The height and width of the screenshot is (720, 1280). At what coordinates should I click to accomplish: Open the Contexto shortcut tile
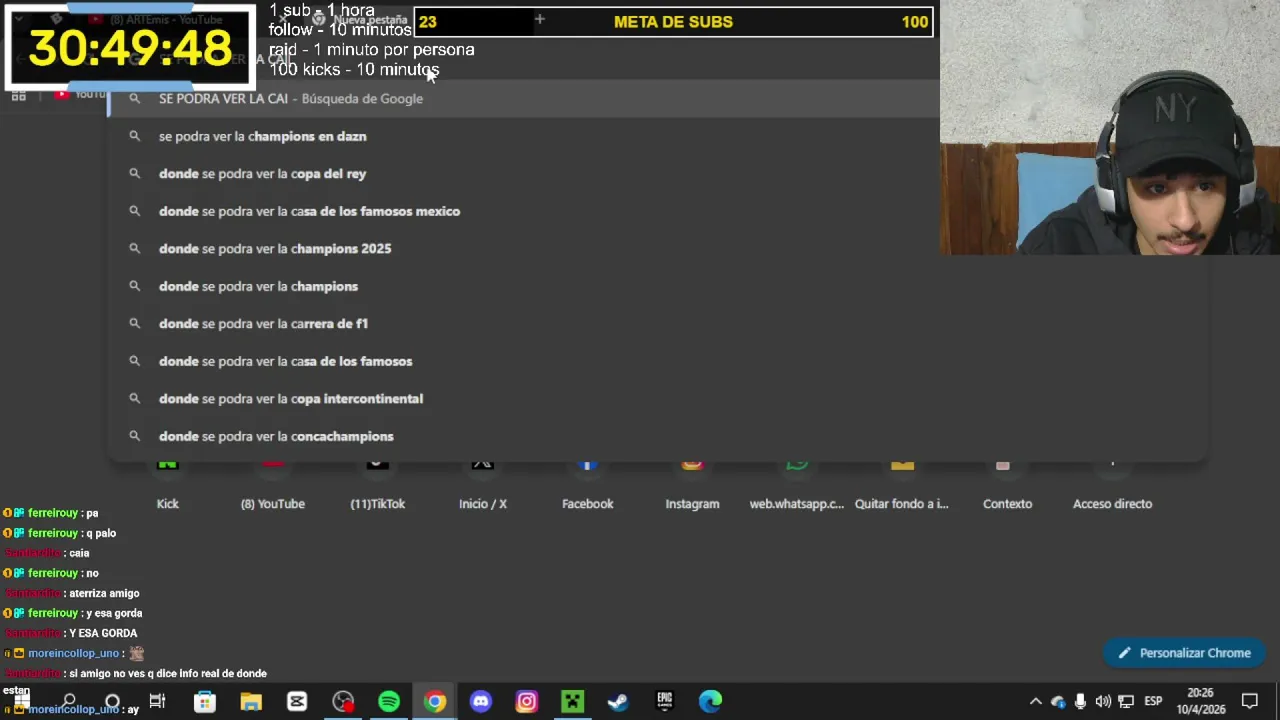click(1007, 485)
